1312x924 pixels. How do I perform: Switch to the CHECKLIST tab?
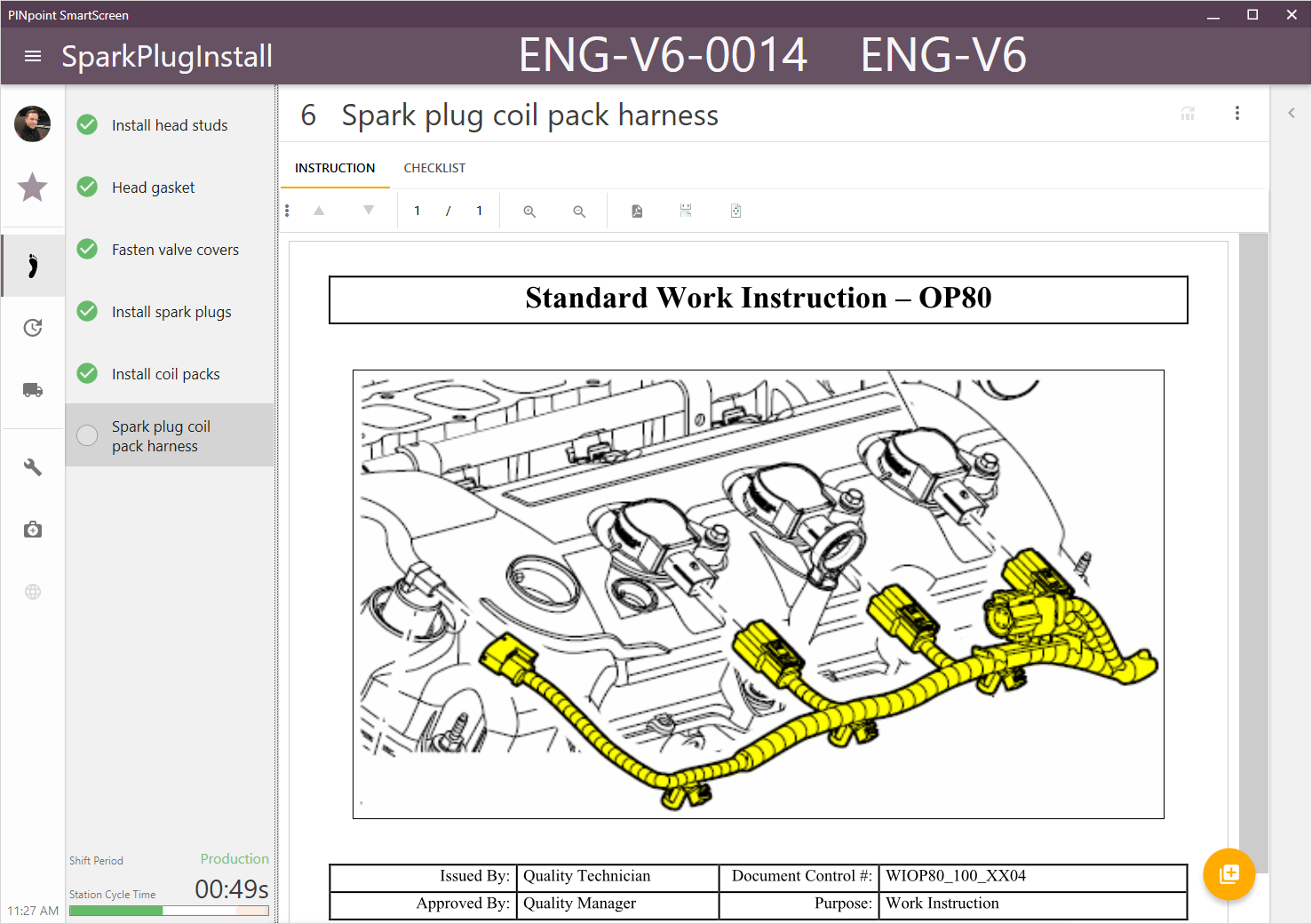point(434,168)
